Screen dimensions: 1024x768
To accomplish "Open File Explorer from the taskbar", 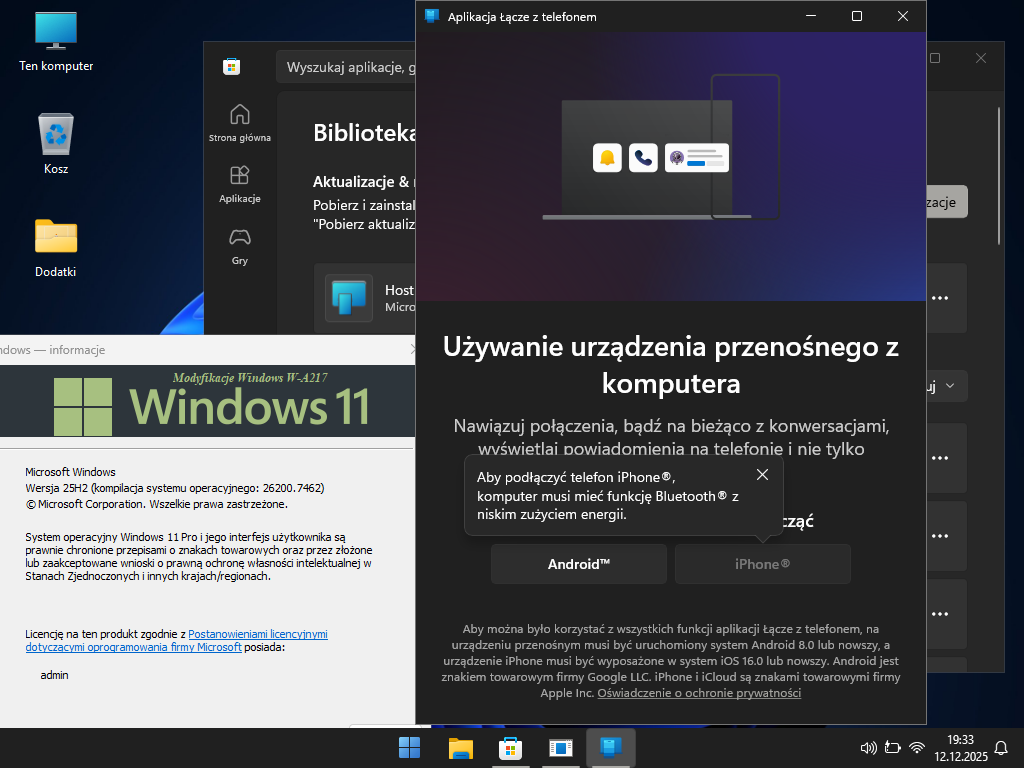I will 460,748.
